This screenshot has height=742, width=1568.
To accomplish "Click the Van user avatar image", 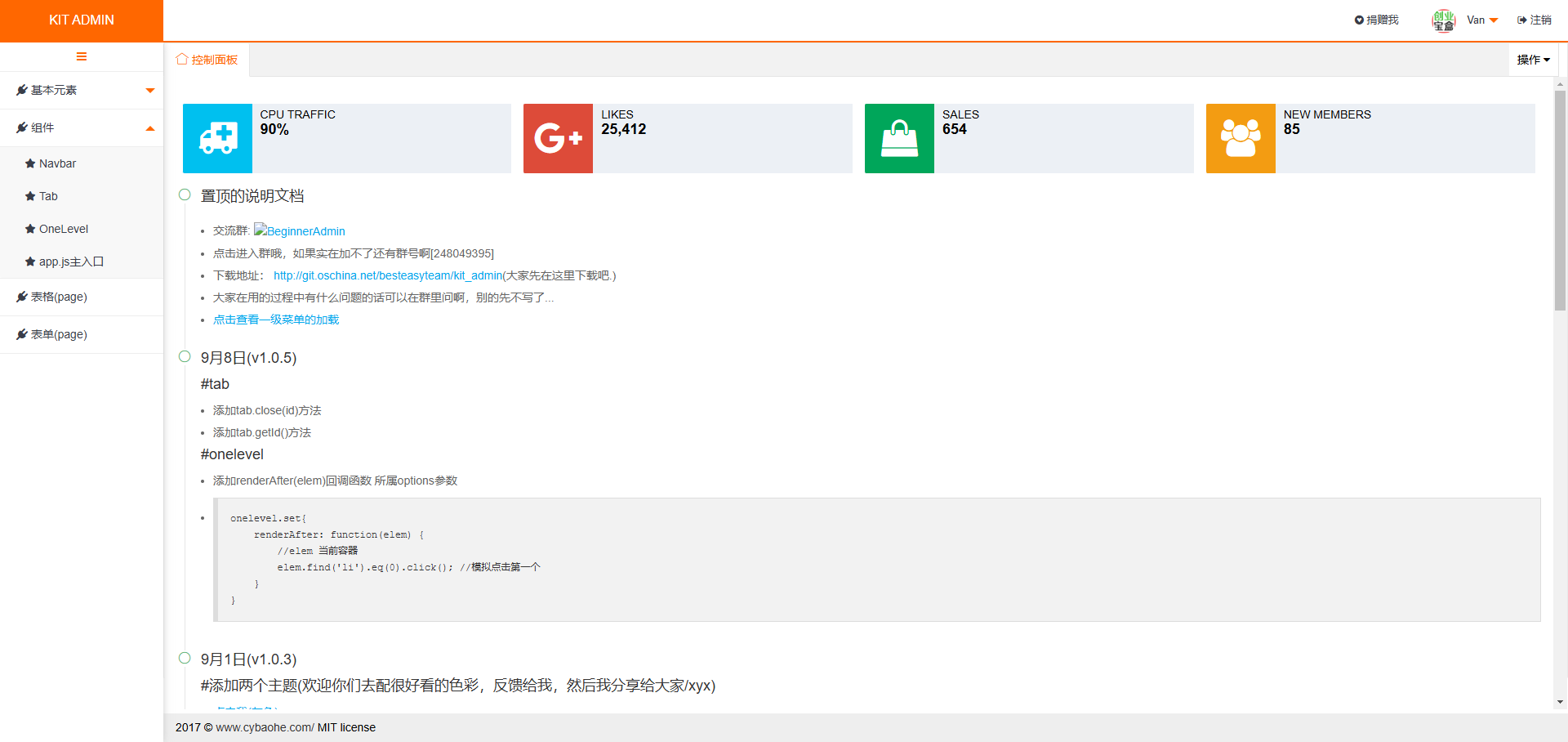I will coord(1444,20).
